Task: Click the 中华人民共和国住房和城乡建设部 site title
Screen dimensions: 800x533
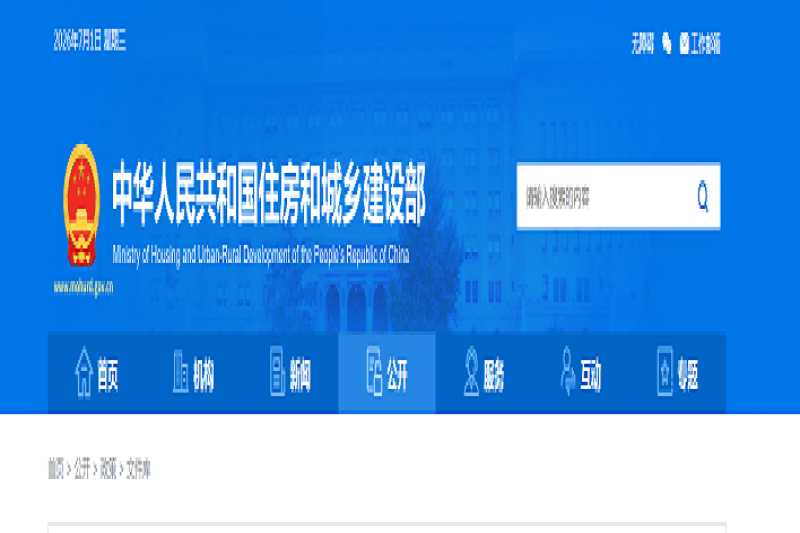Action: click(x=269, y=193)
